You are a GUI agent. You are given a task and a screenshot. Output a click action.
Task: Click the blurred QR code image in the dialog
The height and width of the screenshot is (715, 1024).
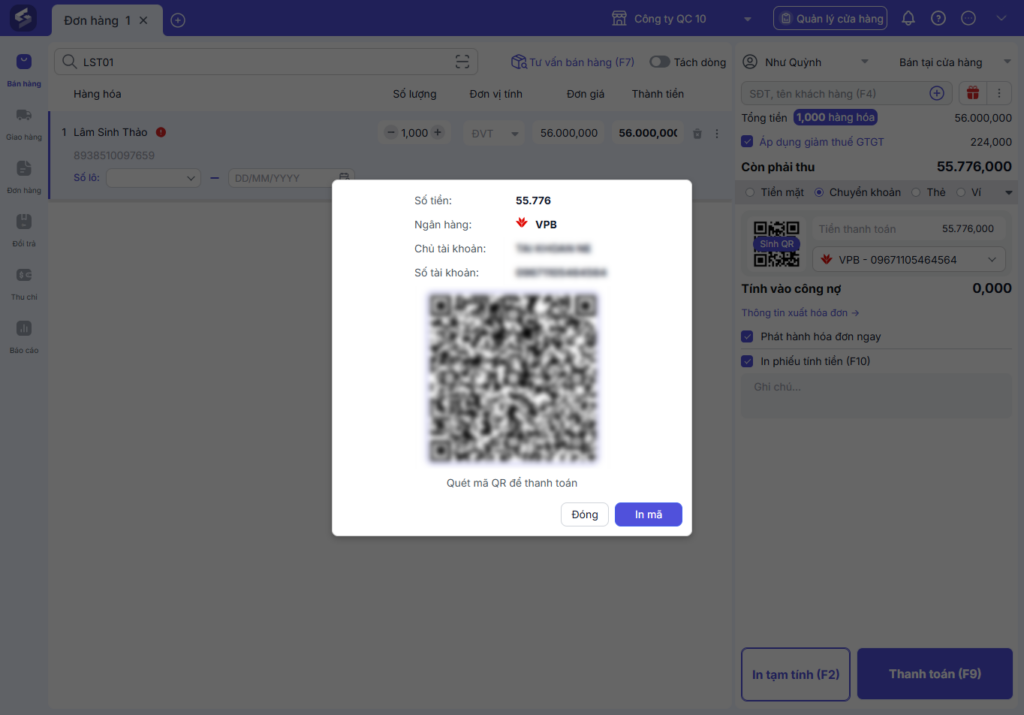pos(513,378)
